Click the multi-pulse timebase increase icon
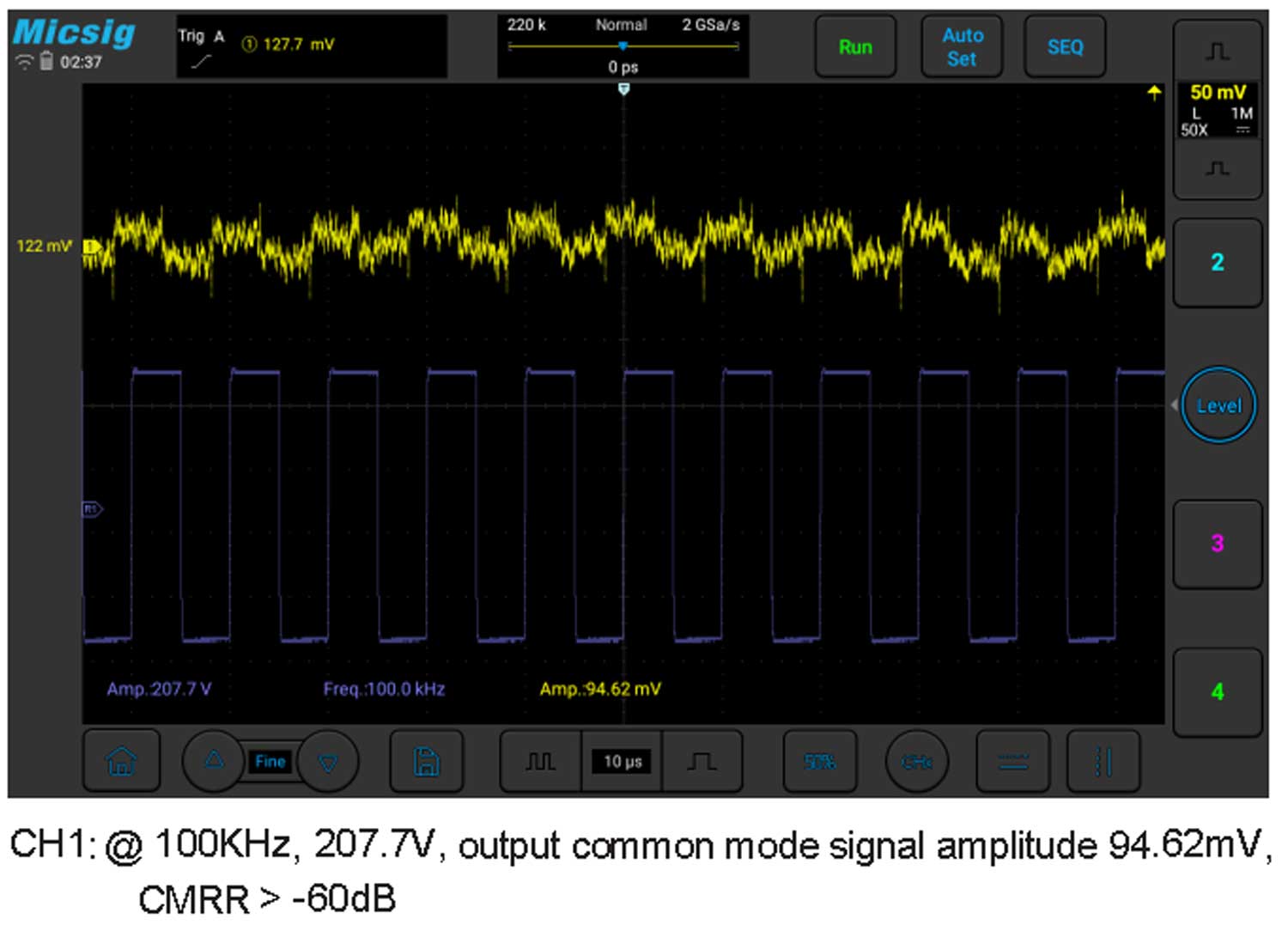This screenshot has width=1288, height=925. coord(540,761)
